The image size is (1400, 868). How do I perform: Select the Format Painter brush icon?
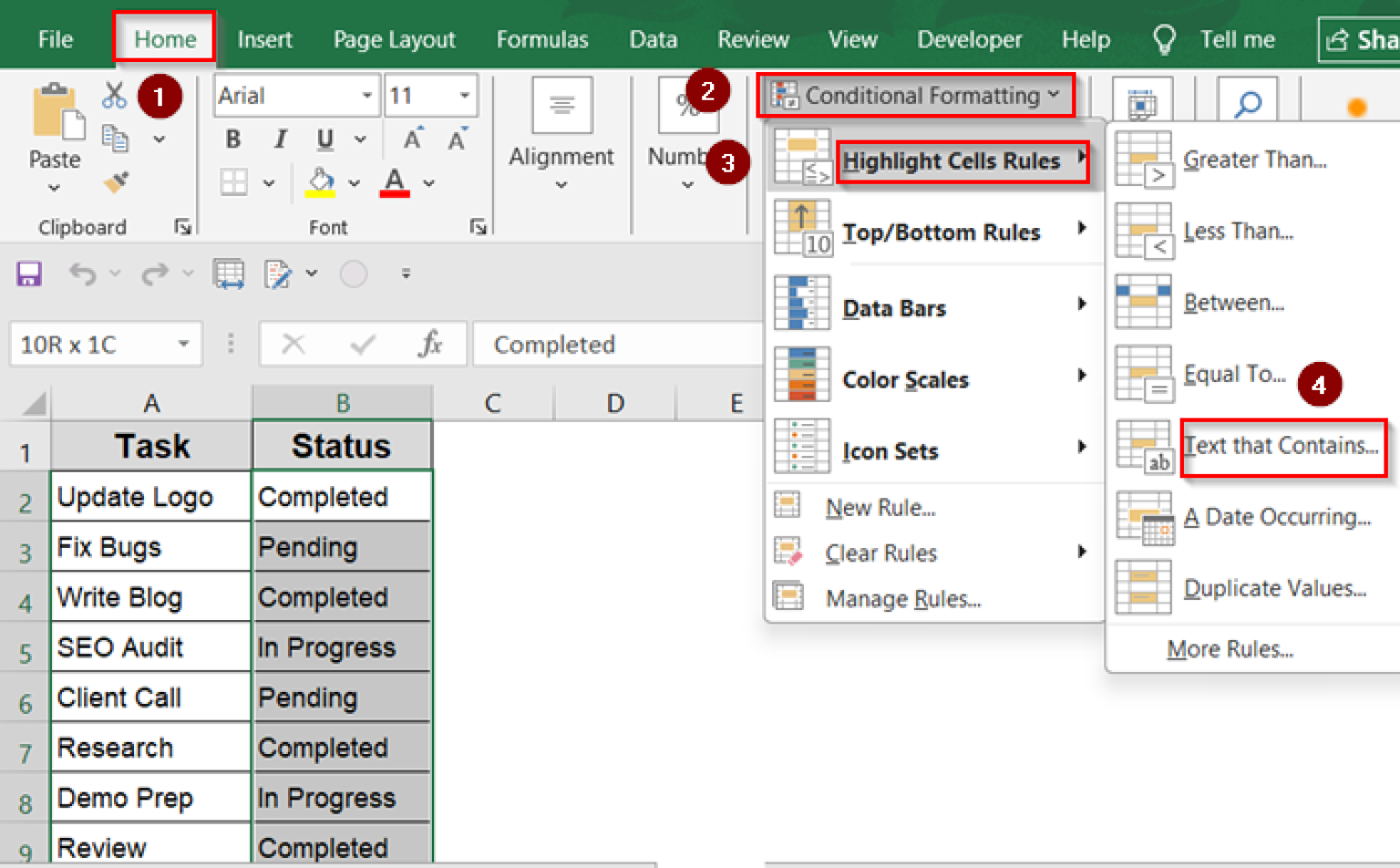coord(116,182)
